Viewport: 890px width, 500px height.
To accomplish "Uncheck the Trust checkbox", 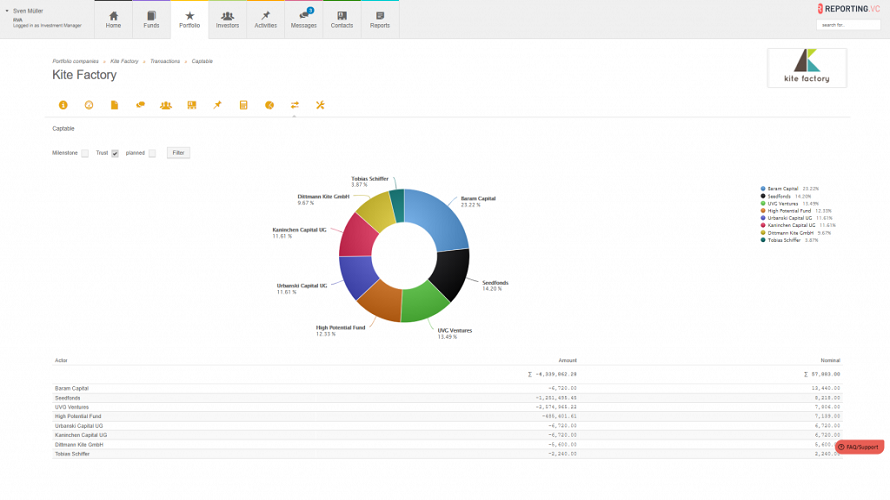I will pos(115,153).
